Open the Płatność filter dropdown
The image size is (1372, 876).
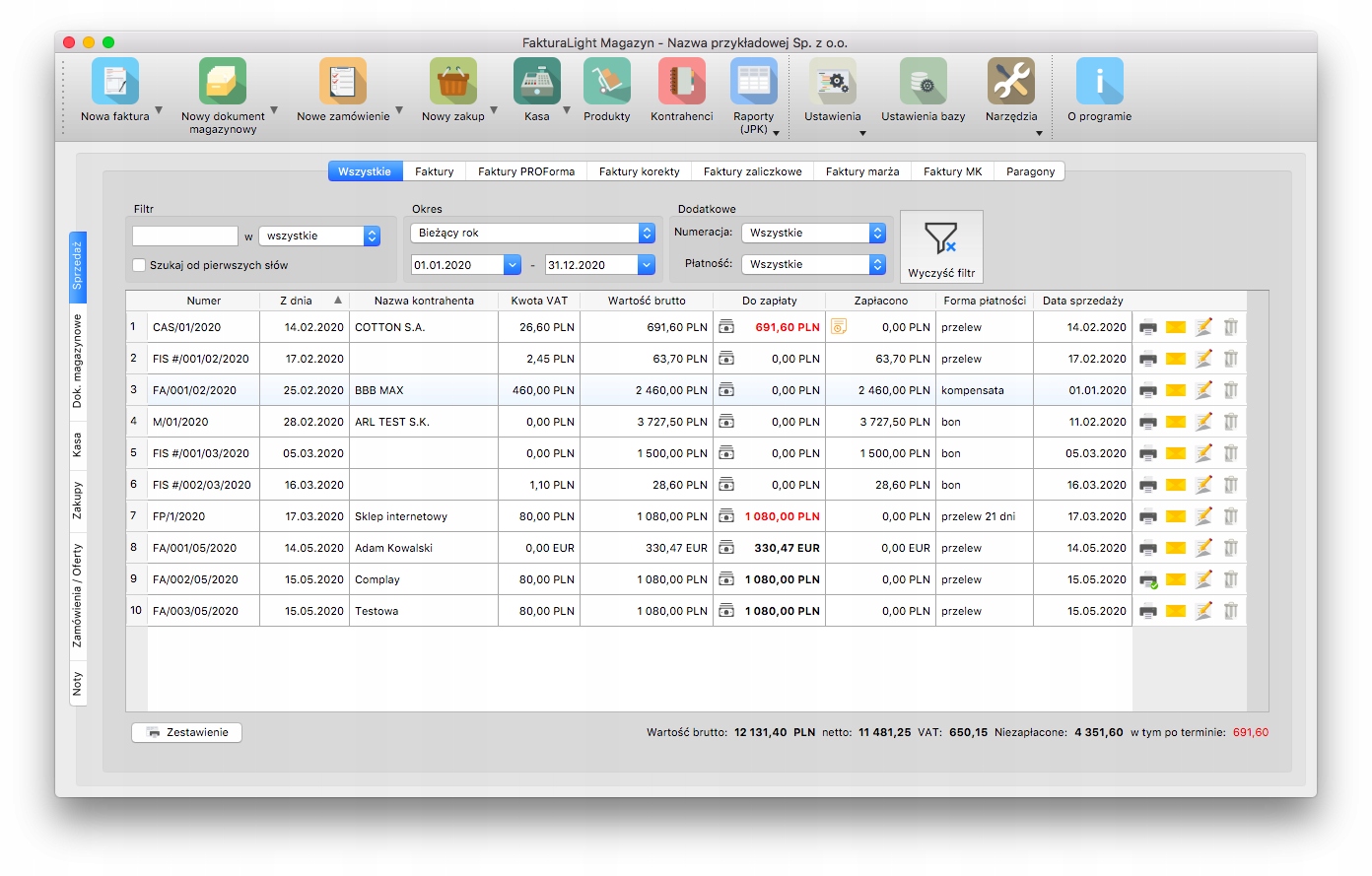coord(813,265)
